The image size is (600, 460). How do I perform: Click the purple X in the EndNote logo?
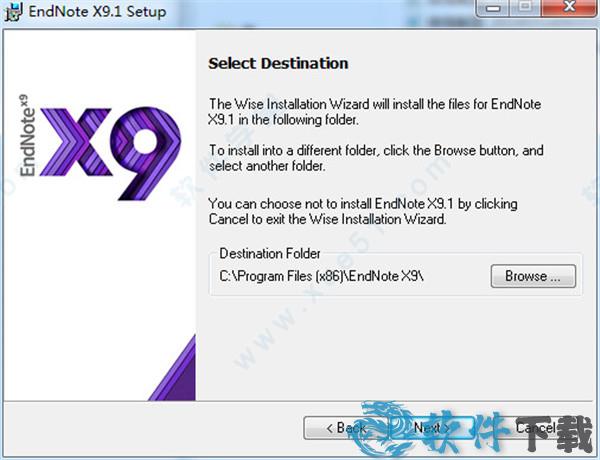click(76, 142)
